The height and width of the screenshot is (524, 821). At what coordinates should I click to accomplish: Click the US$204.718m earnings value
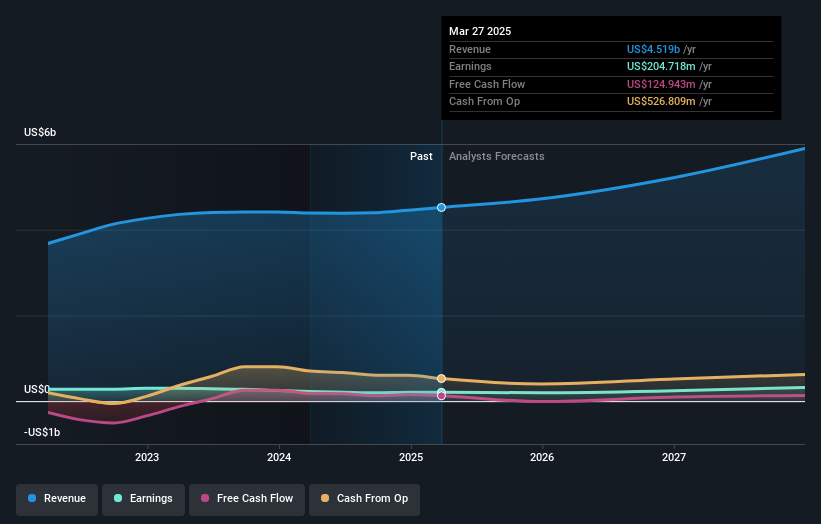pos(661,66)
